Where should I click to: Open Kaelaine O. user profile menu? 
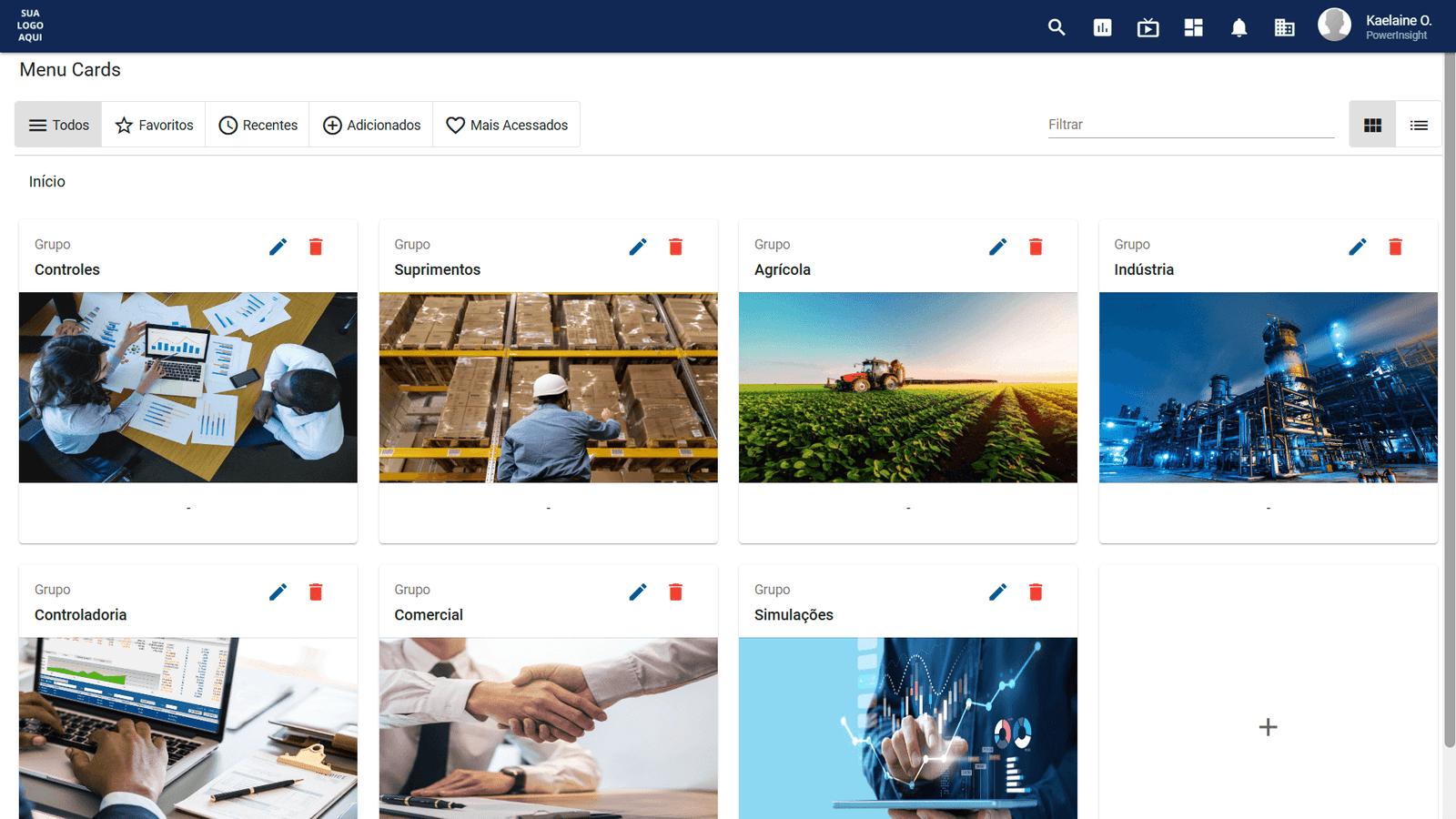(1375, 26)
